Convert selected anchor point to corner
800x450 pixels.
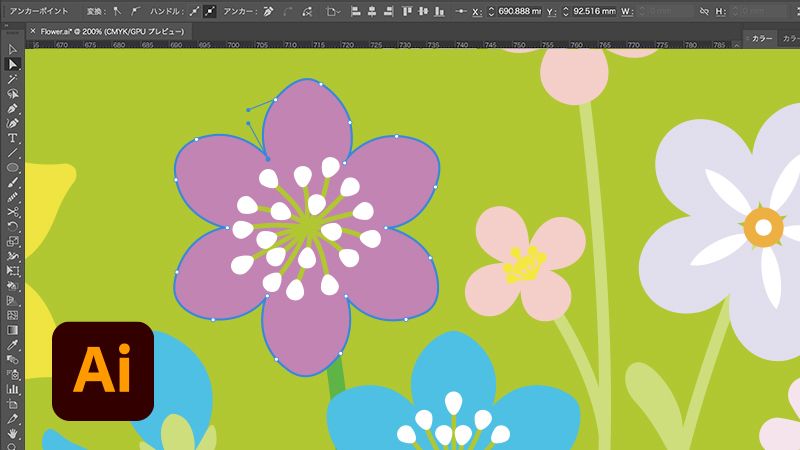117,11
